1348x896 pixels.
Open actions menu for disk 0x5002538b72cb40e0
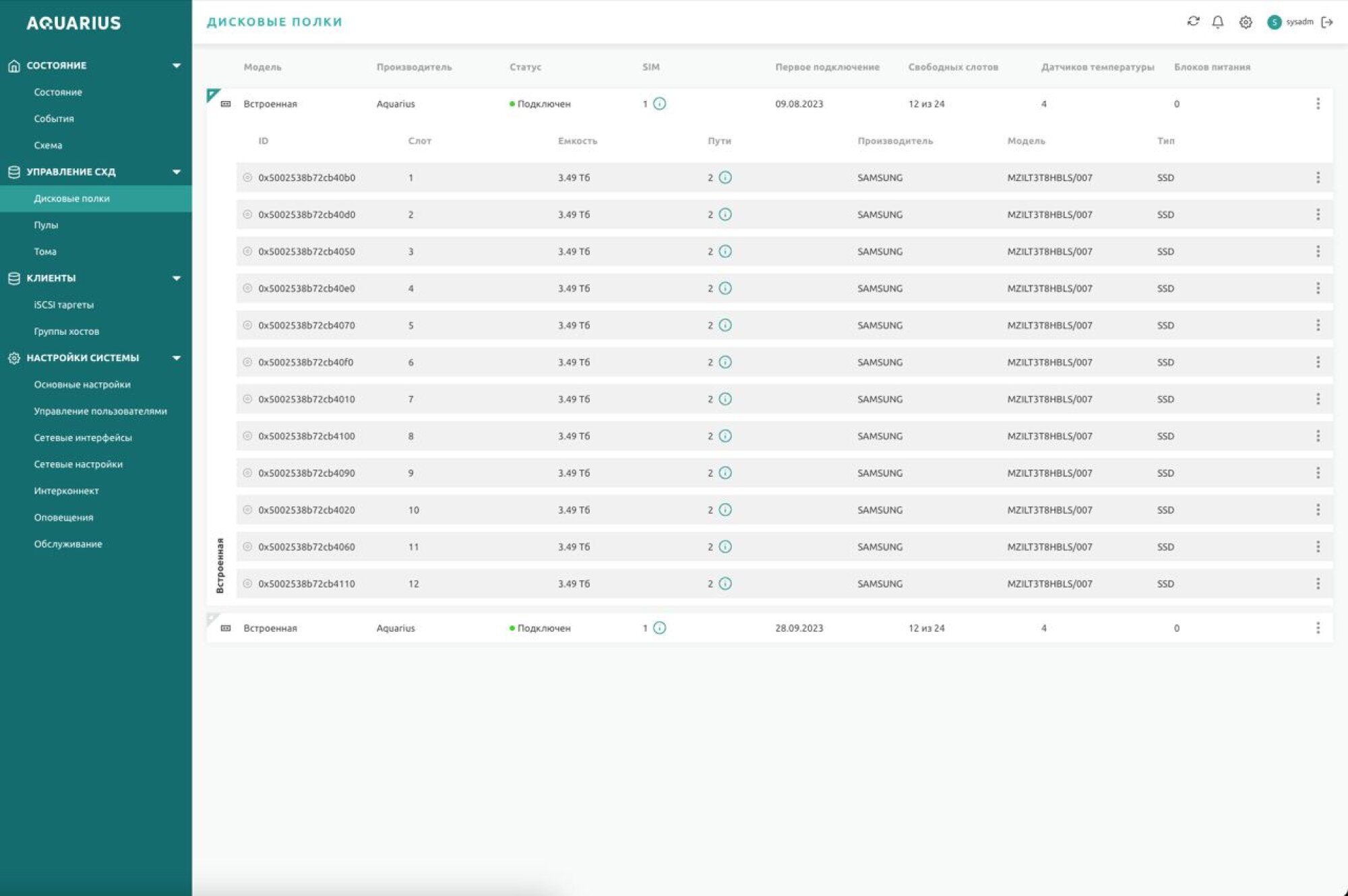tap(1318, 288)
